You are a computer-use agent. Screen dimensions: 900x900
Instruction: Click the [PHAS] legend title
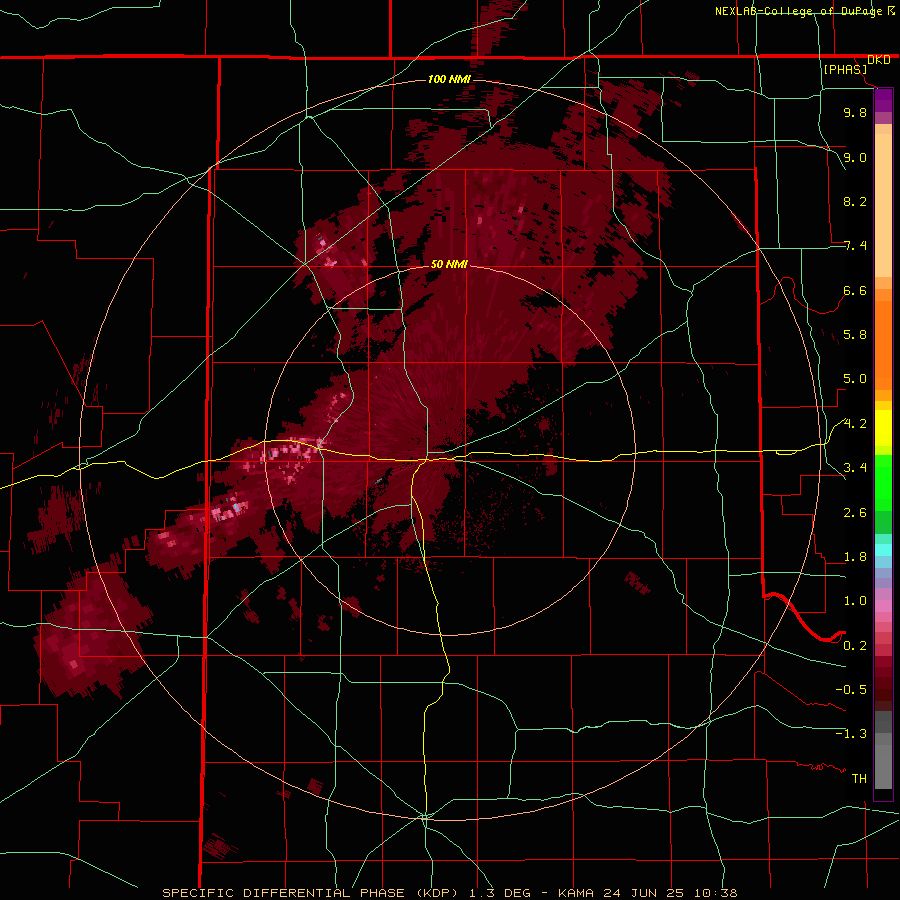(845, 69)
